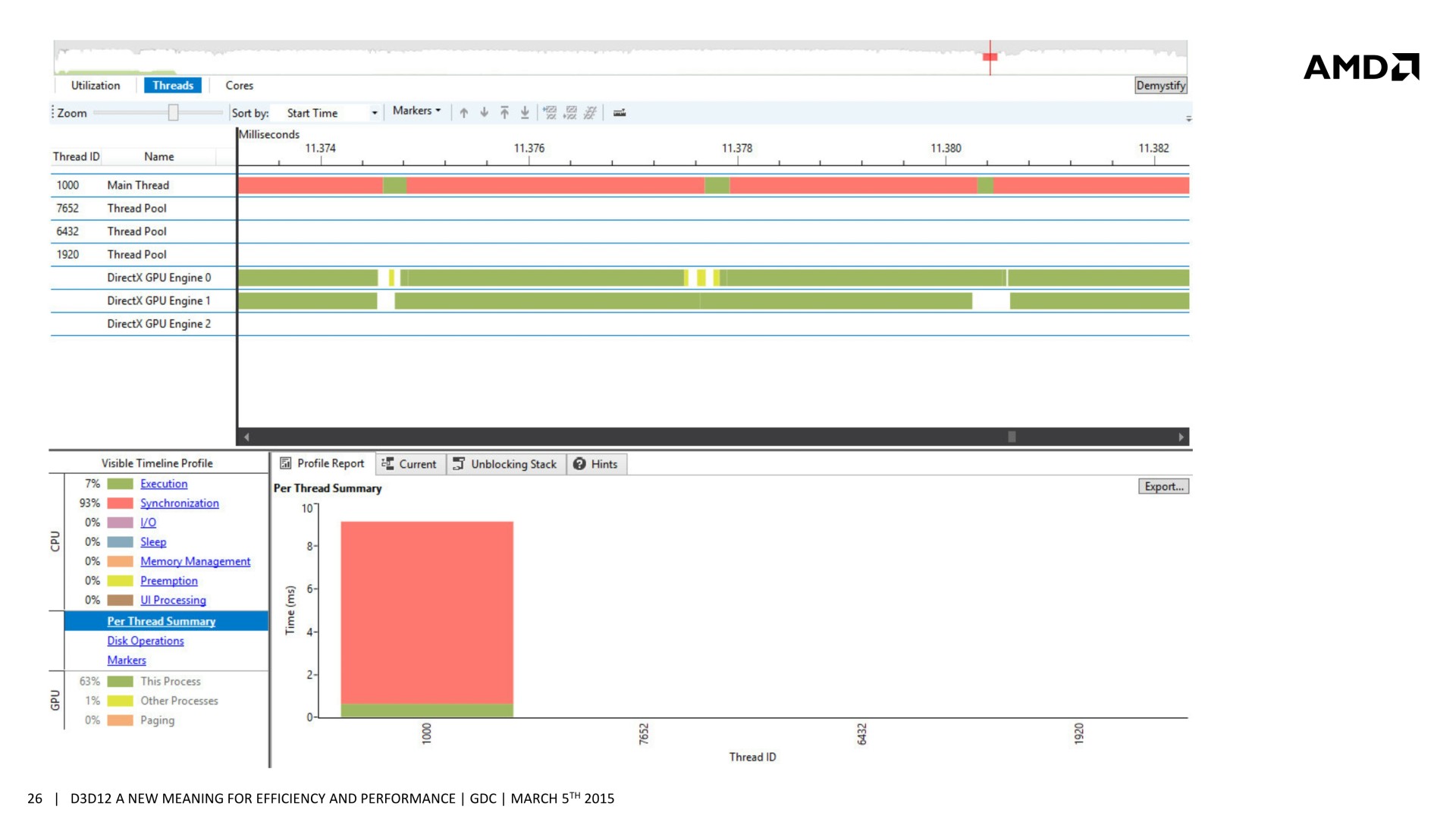
Task: Click the measure ruler tool icon
Action: point(620,113)
